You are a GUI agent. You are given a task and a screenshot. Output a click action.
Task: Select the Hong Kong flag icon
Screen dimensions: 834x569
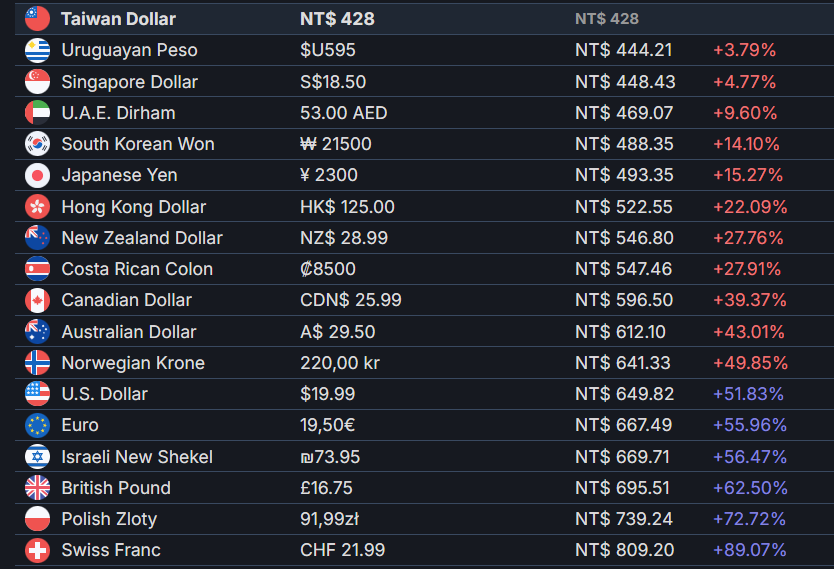37,206
